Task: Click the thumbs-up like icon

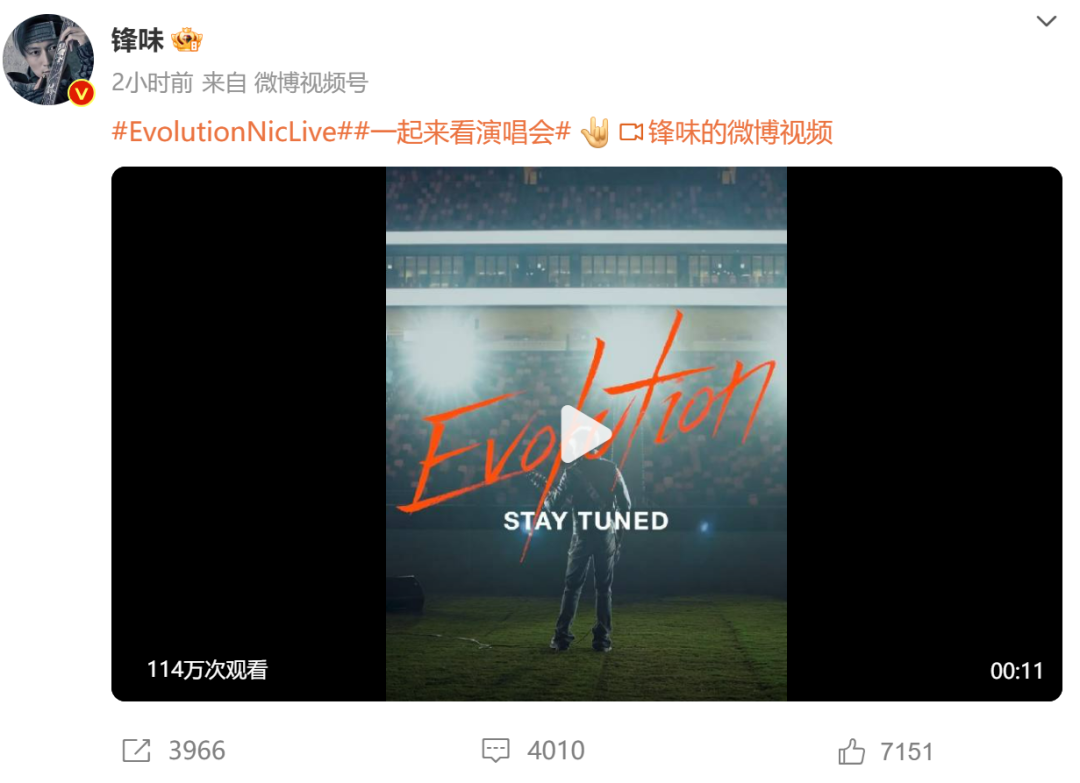Action: tap(851, 751)
